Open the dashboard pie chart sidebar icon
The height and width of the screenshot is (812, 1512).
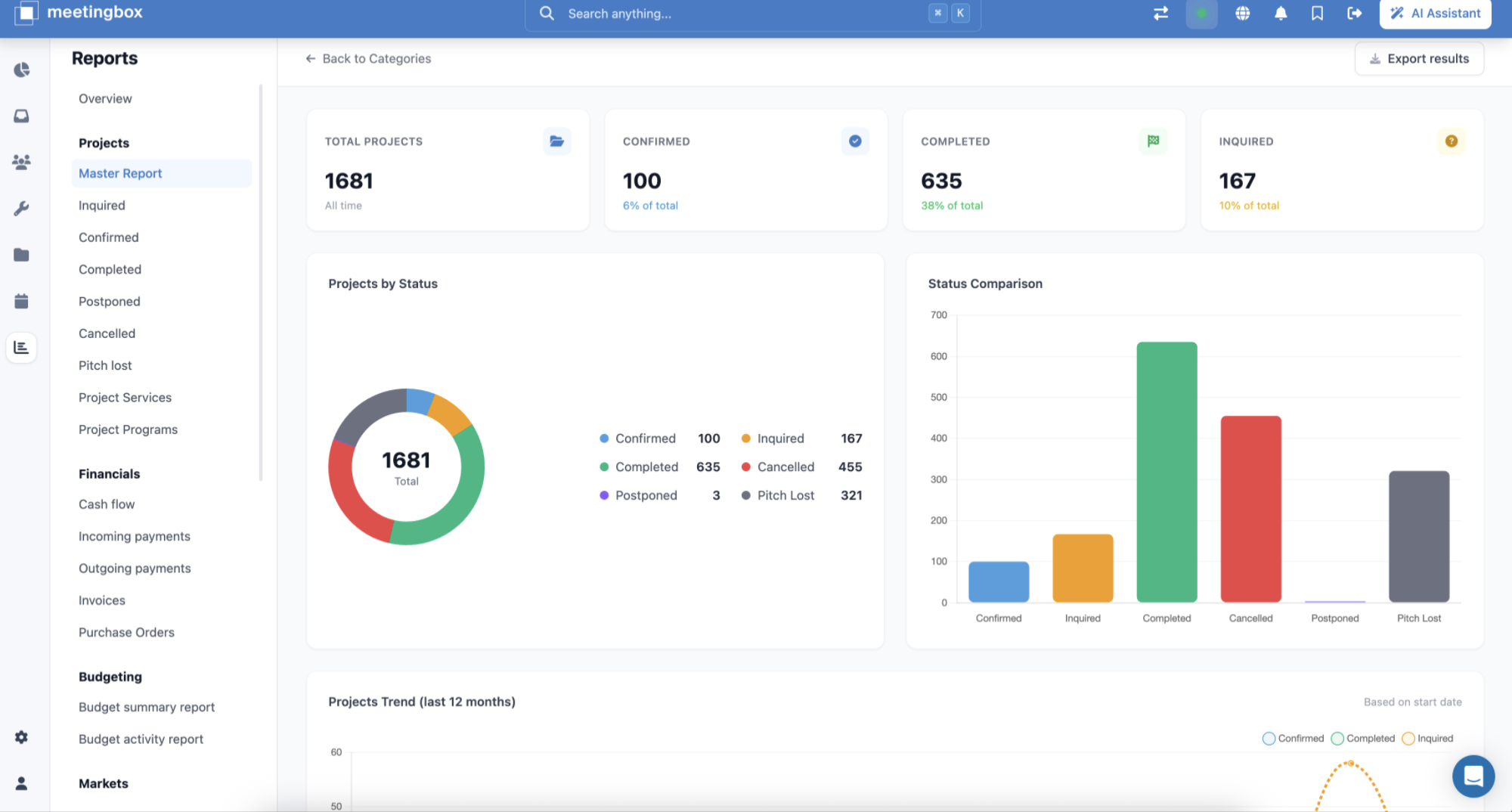(x=22, y=70)
